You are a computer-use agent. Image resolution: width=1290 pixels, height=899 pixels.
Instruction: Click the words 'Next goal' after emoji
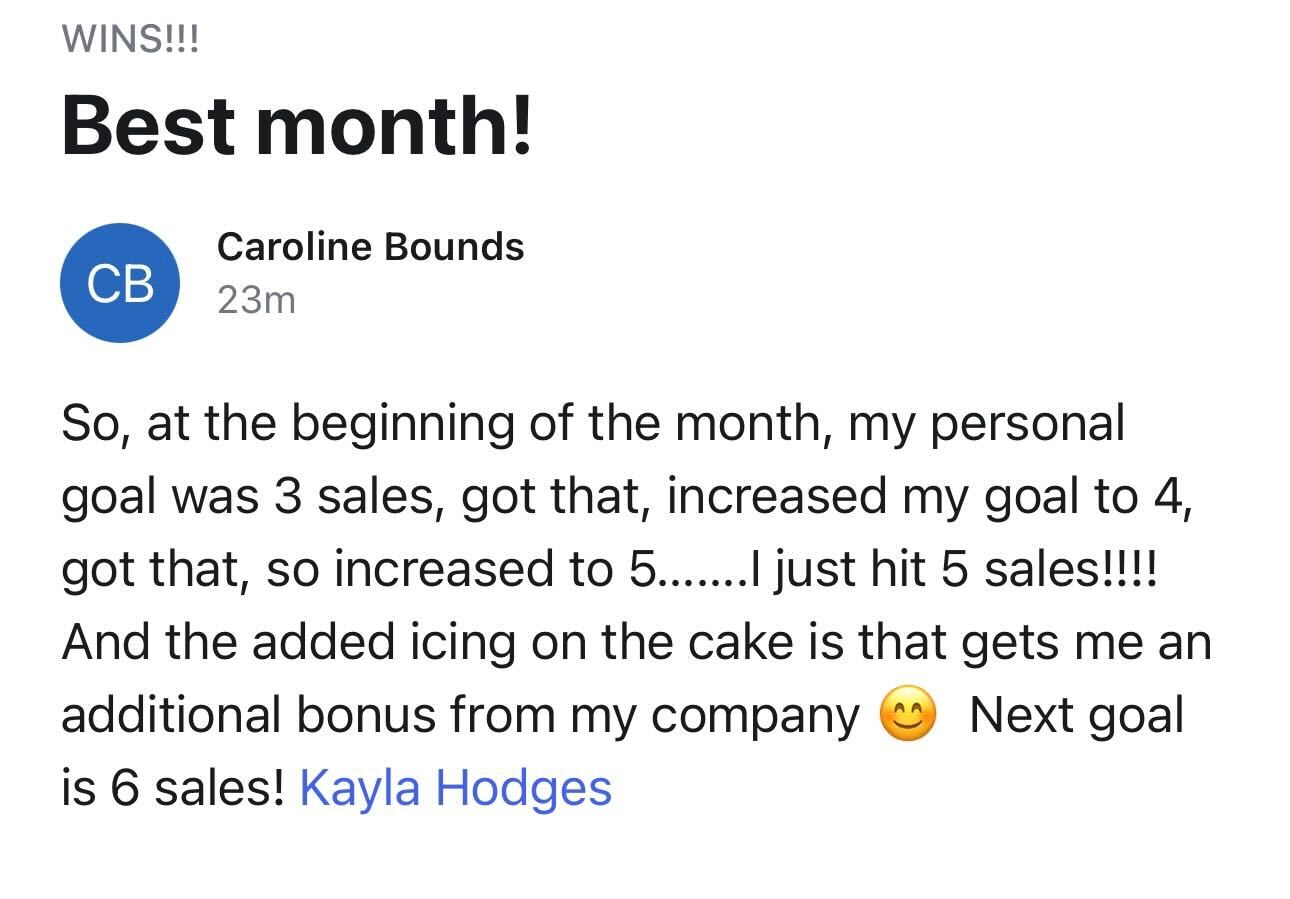[x=1076, y=716]
